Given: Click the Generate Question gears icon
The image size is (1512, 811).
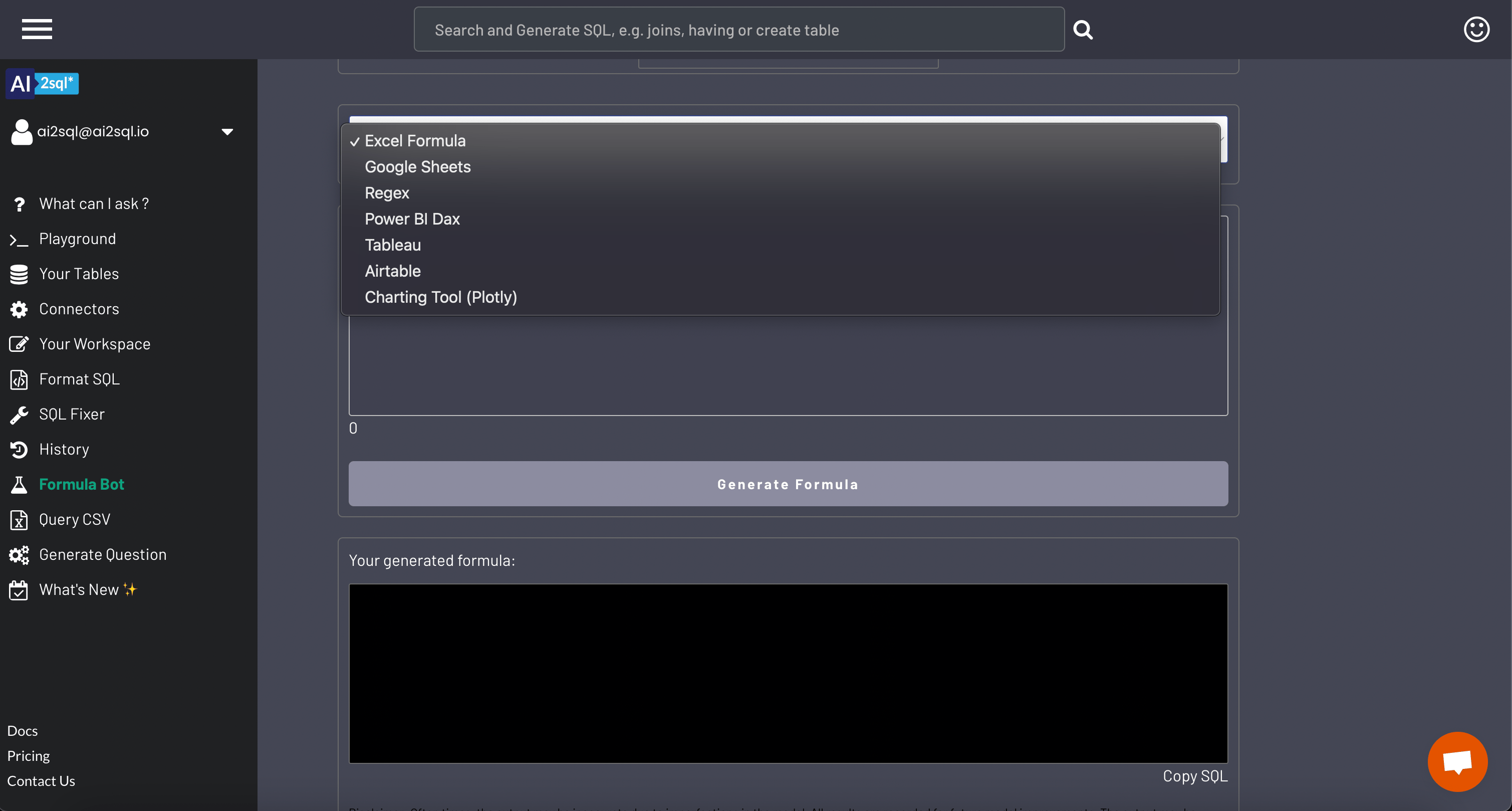Looking at the screenshot, I should pyautogui.click(x=19, y=555).
